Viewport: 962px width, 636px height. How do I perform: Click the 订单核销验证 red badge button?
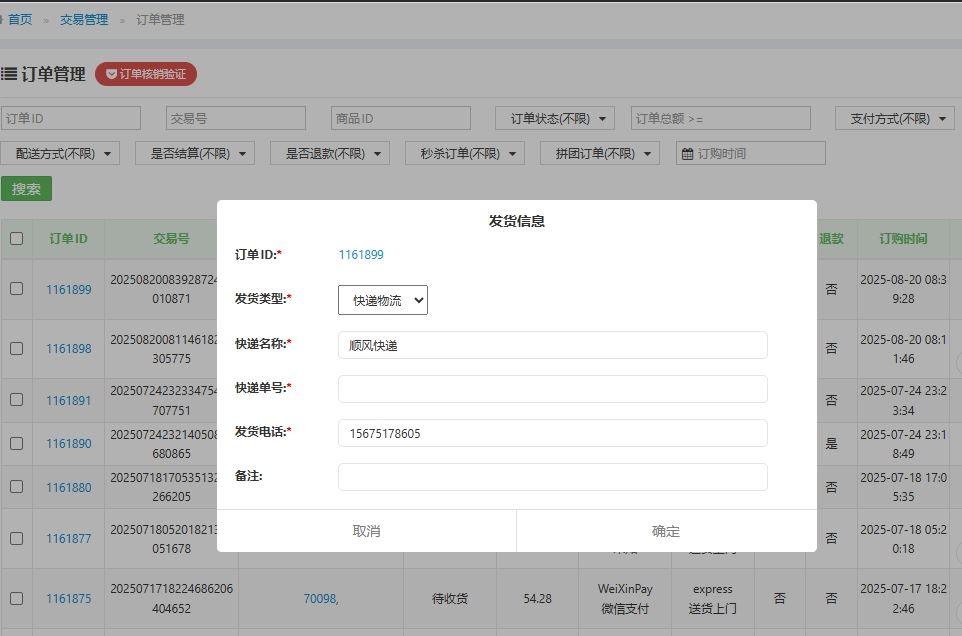[146, 74]
